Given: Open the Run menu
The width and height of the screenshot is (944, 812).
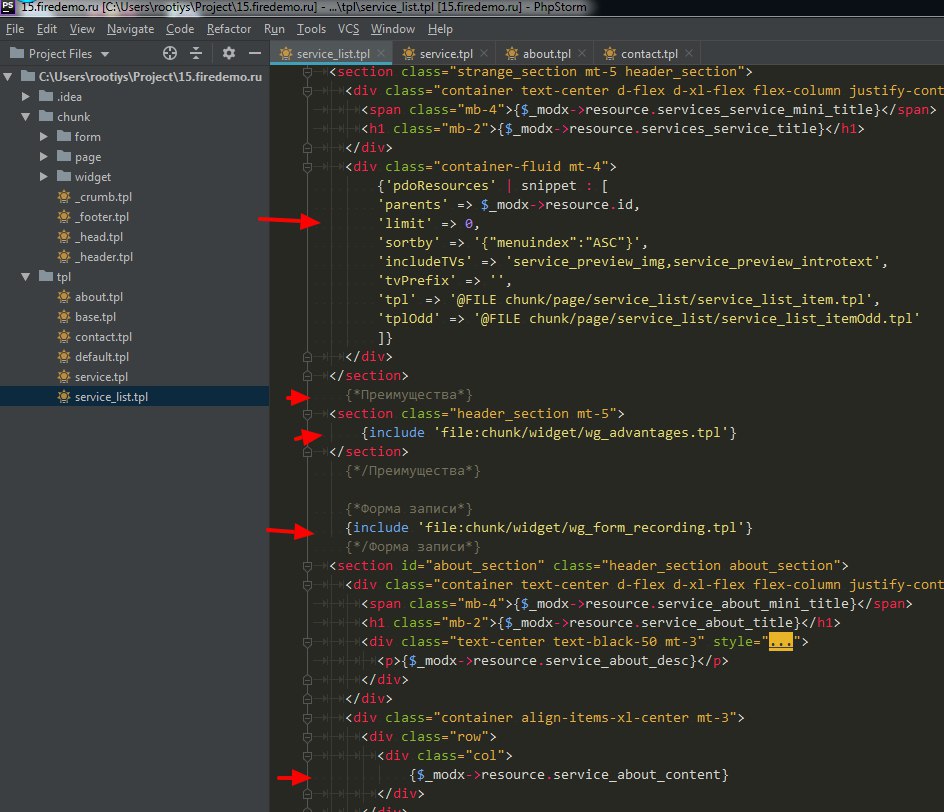Looking at the screenshot, I should [x=274, y=29].
